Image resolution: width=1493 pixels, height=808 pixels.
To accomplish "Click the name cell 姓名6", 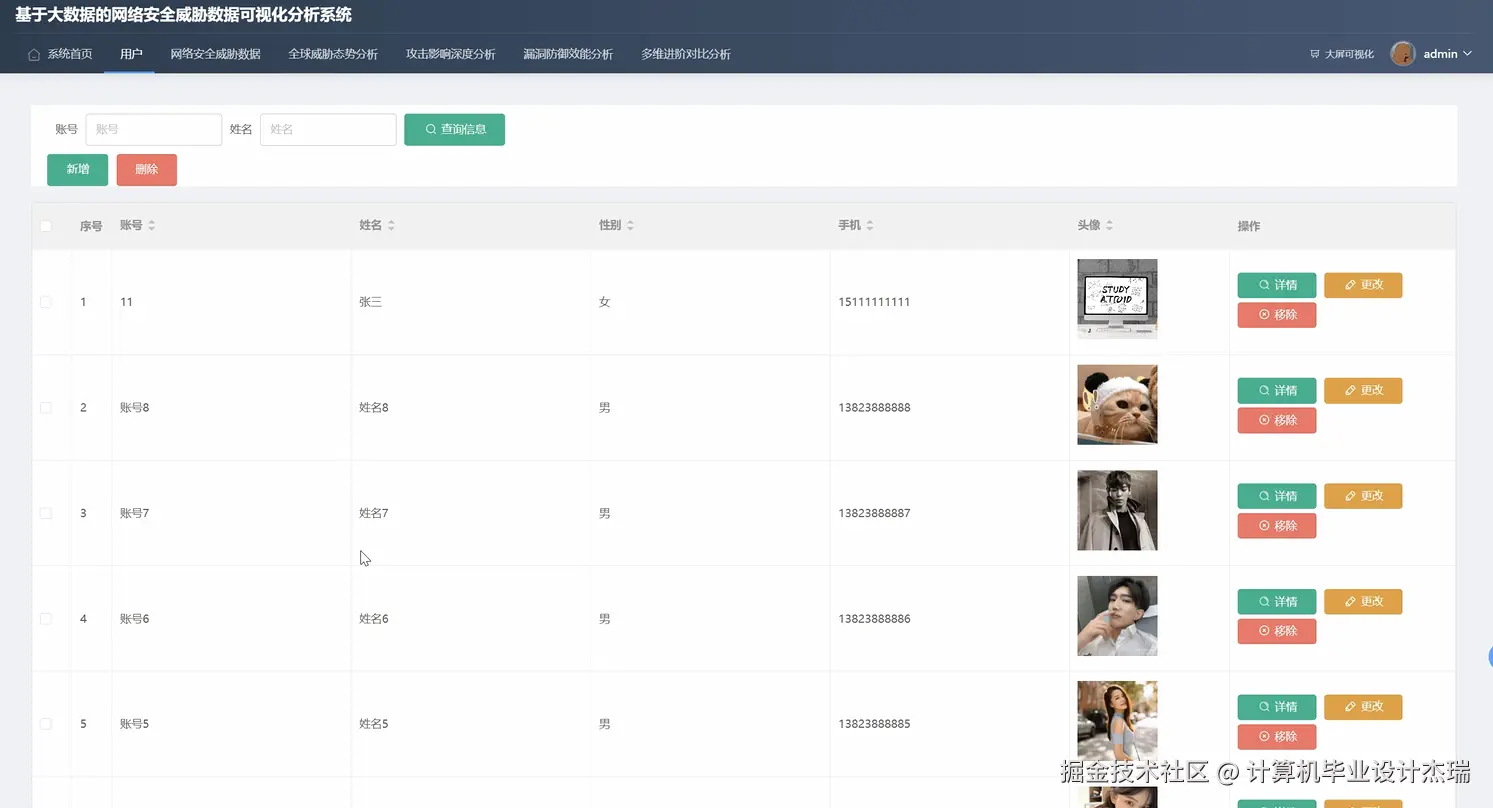I will click(374, 619).
